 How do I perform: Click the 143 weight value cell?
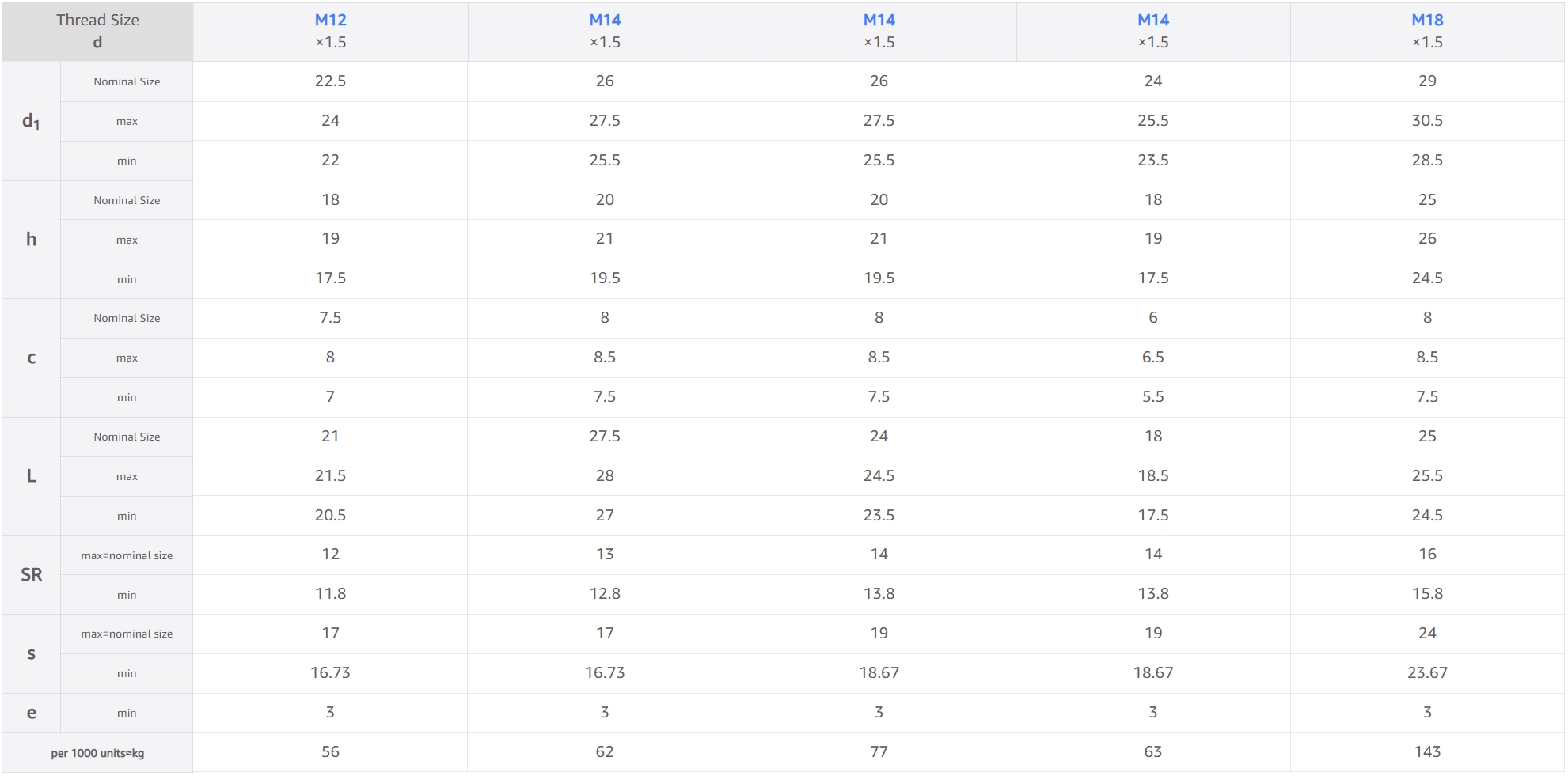coord(1427,752)
